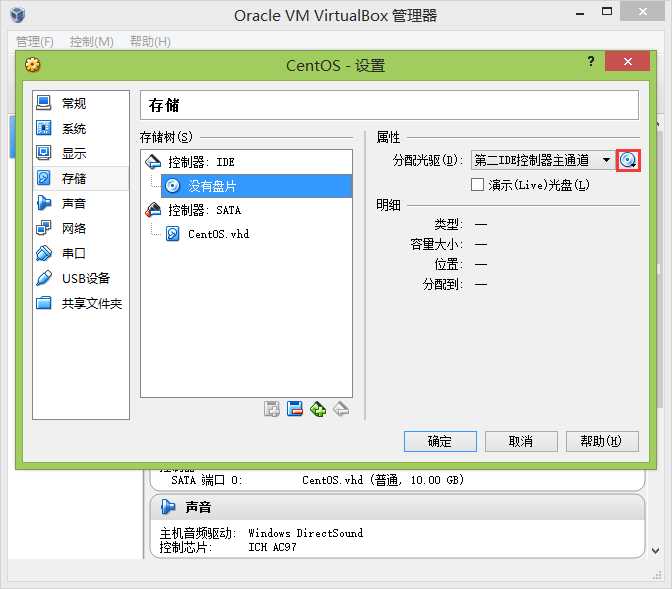Click the 确定 button

coord(440,441)
